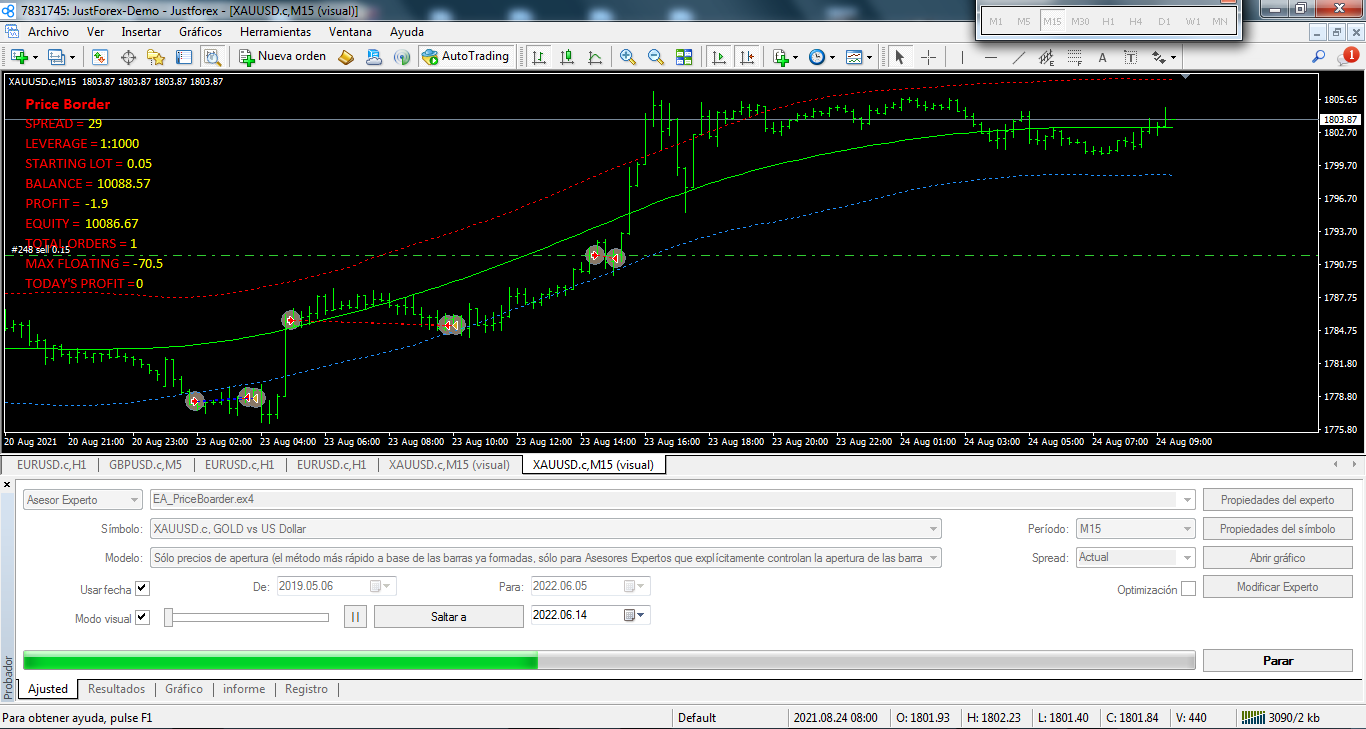This screenshot has width=1366, height=729.
Task: Select the Equidistant Channel tool
Action: click(1046, 57)
